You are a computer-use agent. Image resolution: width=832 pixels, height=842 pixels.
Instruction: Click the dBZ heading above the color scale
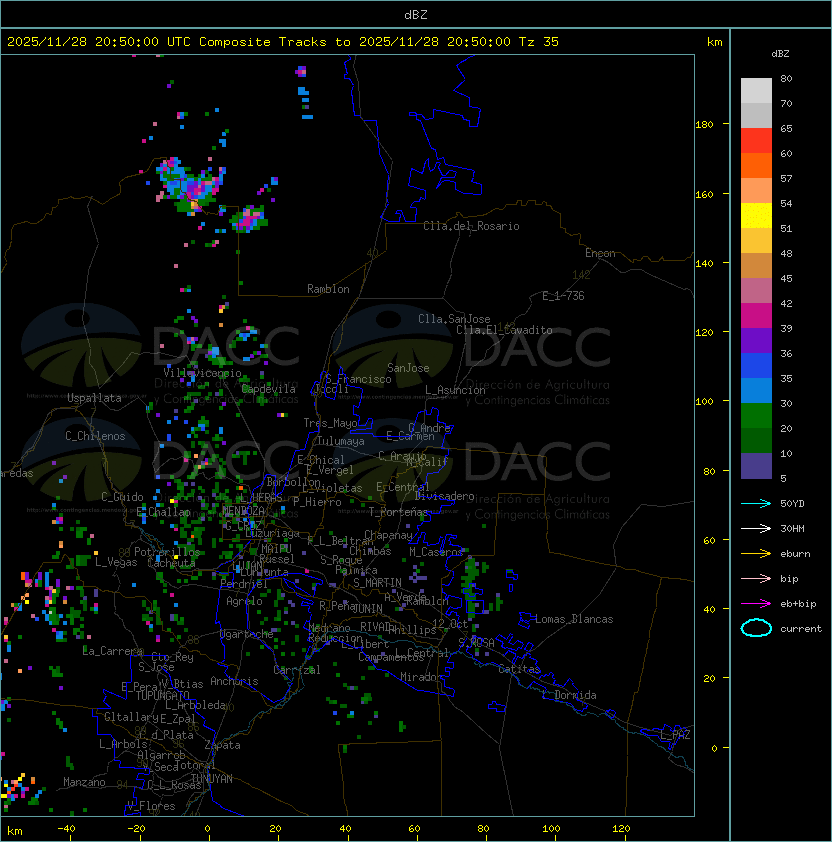click(x=780, y=54)
